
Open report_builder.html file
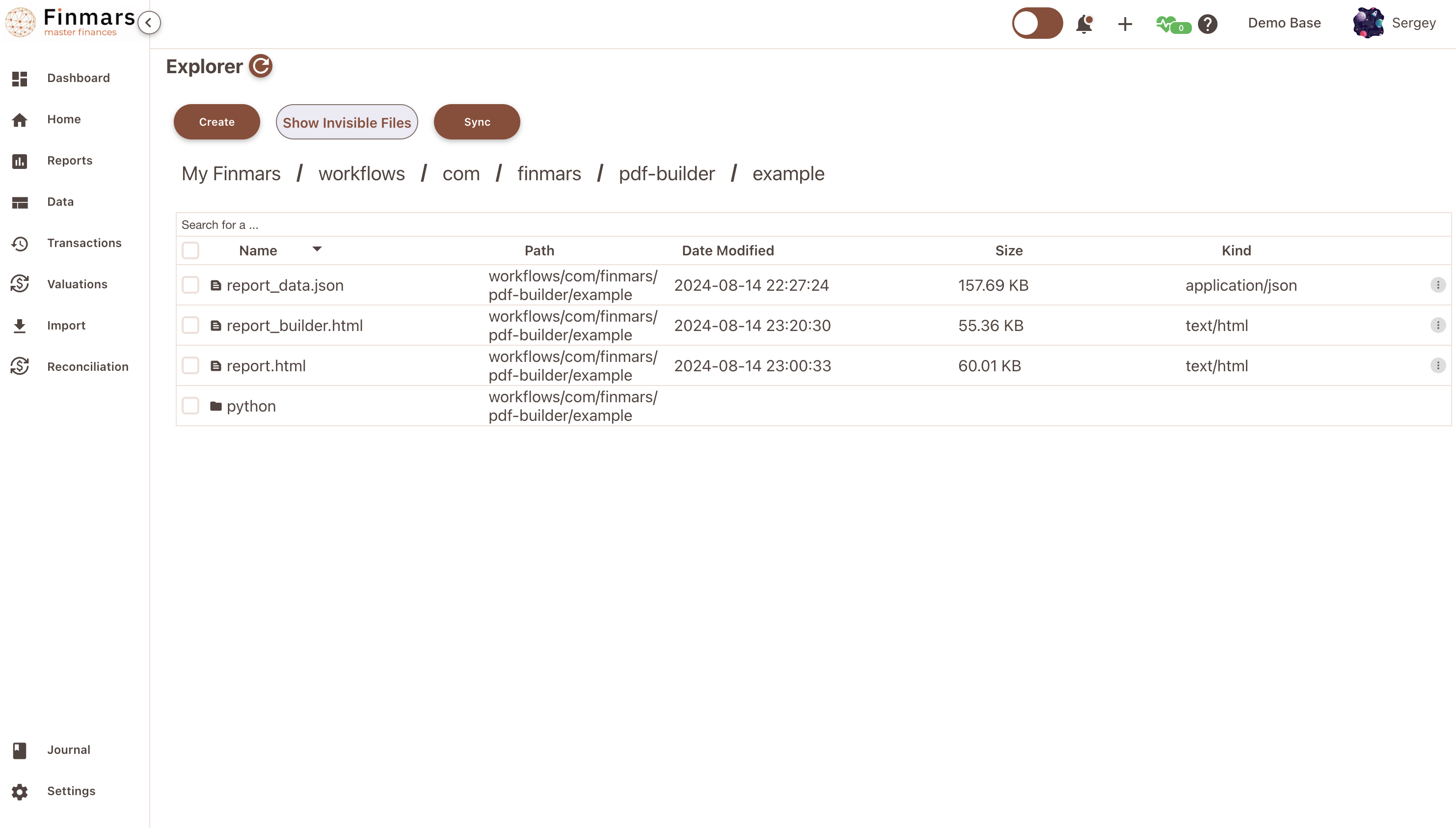(x=295, y=326)
